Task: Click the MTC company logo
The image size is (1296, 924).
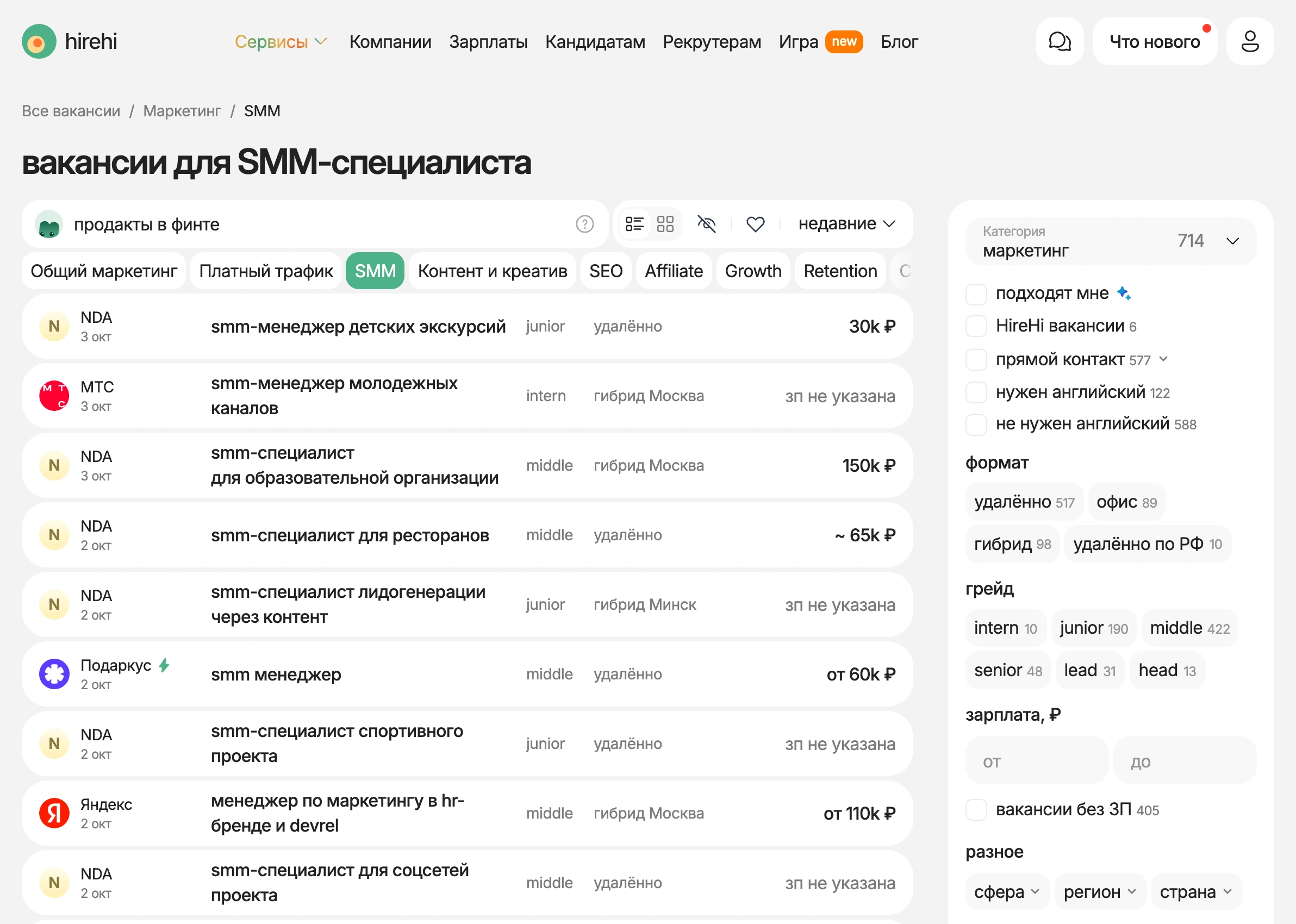Action: point(54,396)
